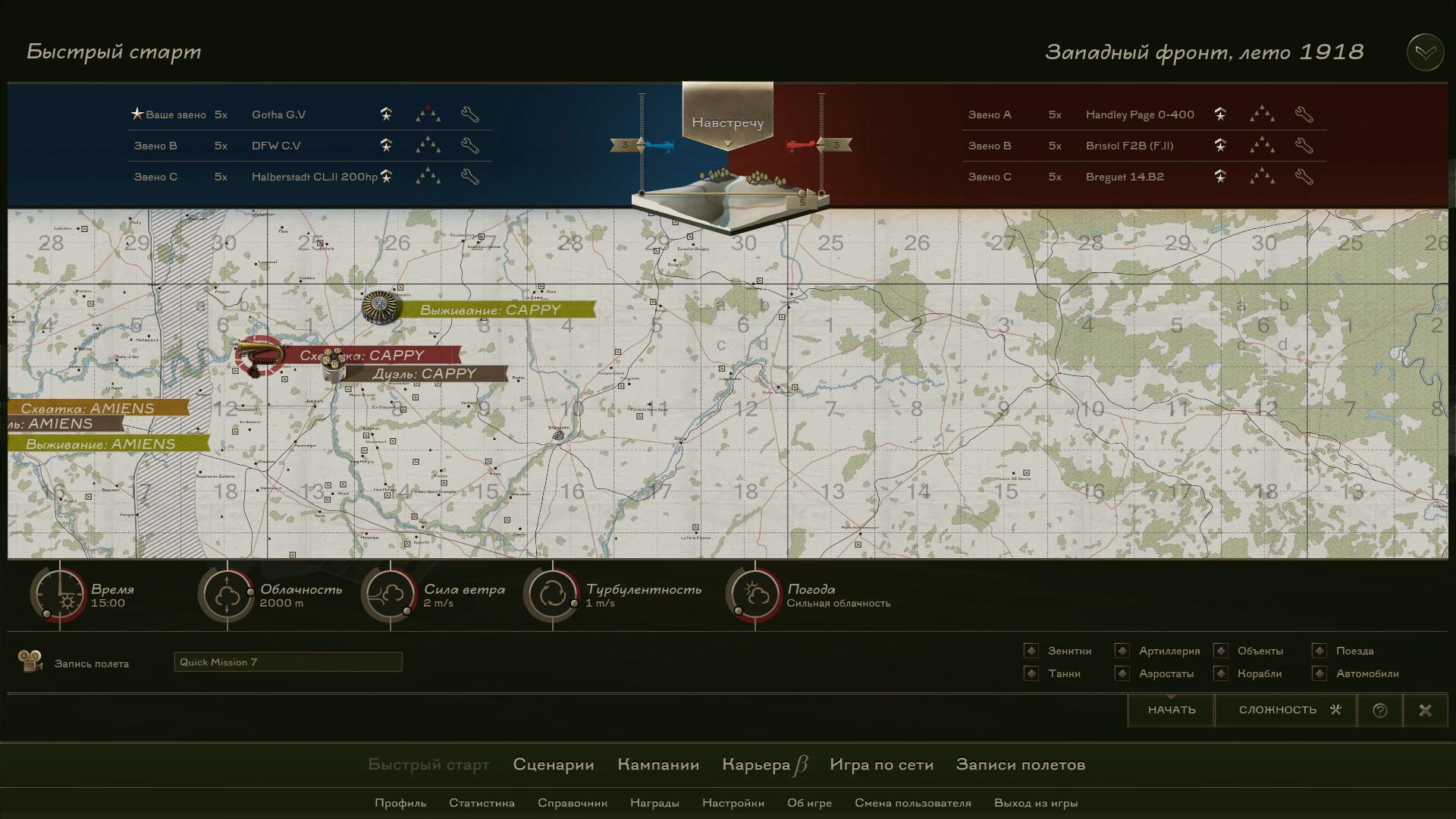1456x819 pixels.
Task: Open aircraft selector for Halberstadt CL.II 200hp
Action: coord(314,177)
